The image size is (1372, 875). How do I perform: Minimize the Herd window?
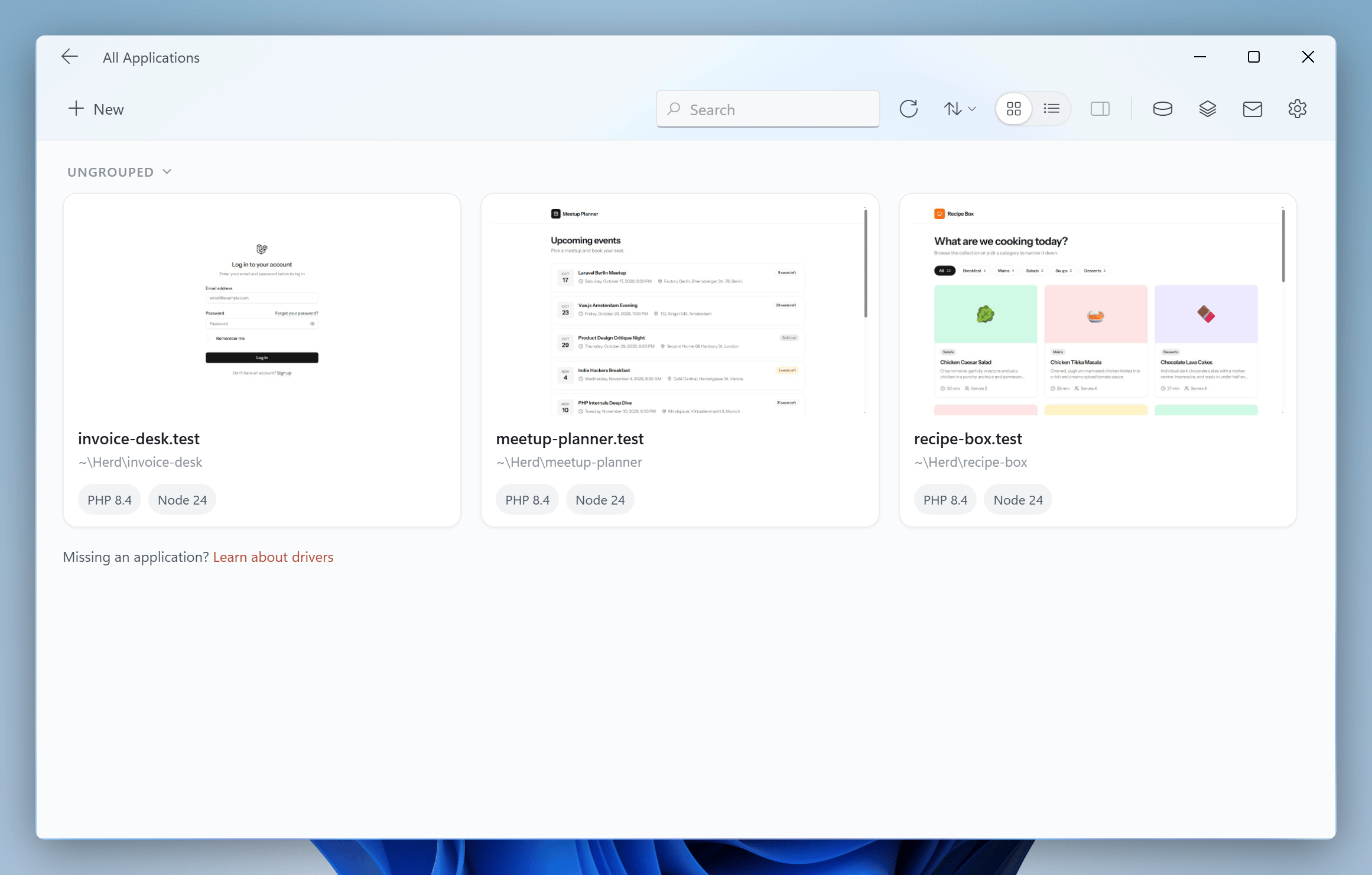(1199, 57)
